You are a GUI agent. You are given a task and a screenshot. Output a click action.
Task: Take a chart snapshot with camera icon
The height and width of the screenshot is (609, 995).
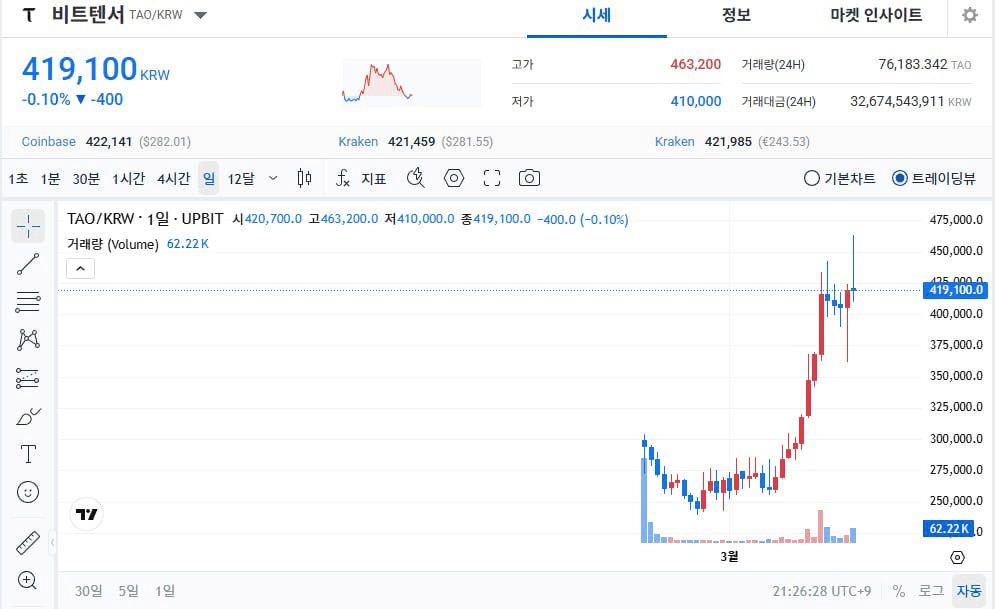tap(529, 178)
